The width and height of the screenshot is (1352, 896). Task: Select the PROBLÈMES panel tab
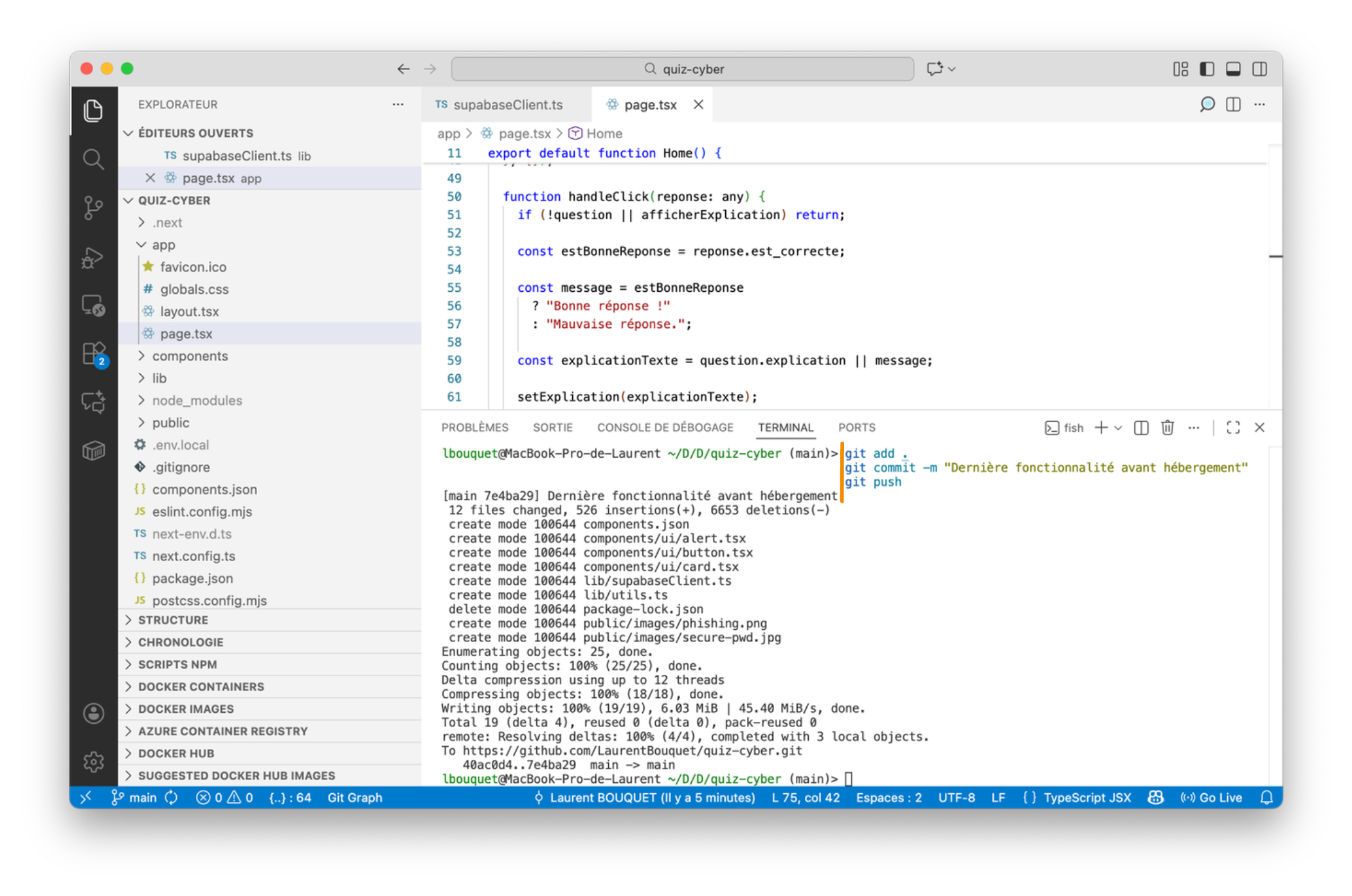(475, 427)
